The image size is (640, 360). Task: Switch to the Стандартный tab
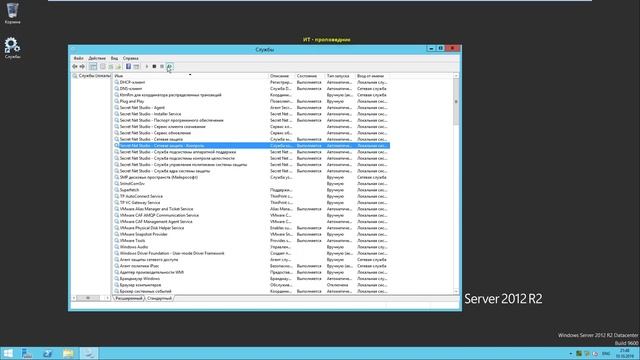(x=159, y=298)
